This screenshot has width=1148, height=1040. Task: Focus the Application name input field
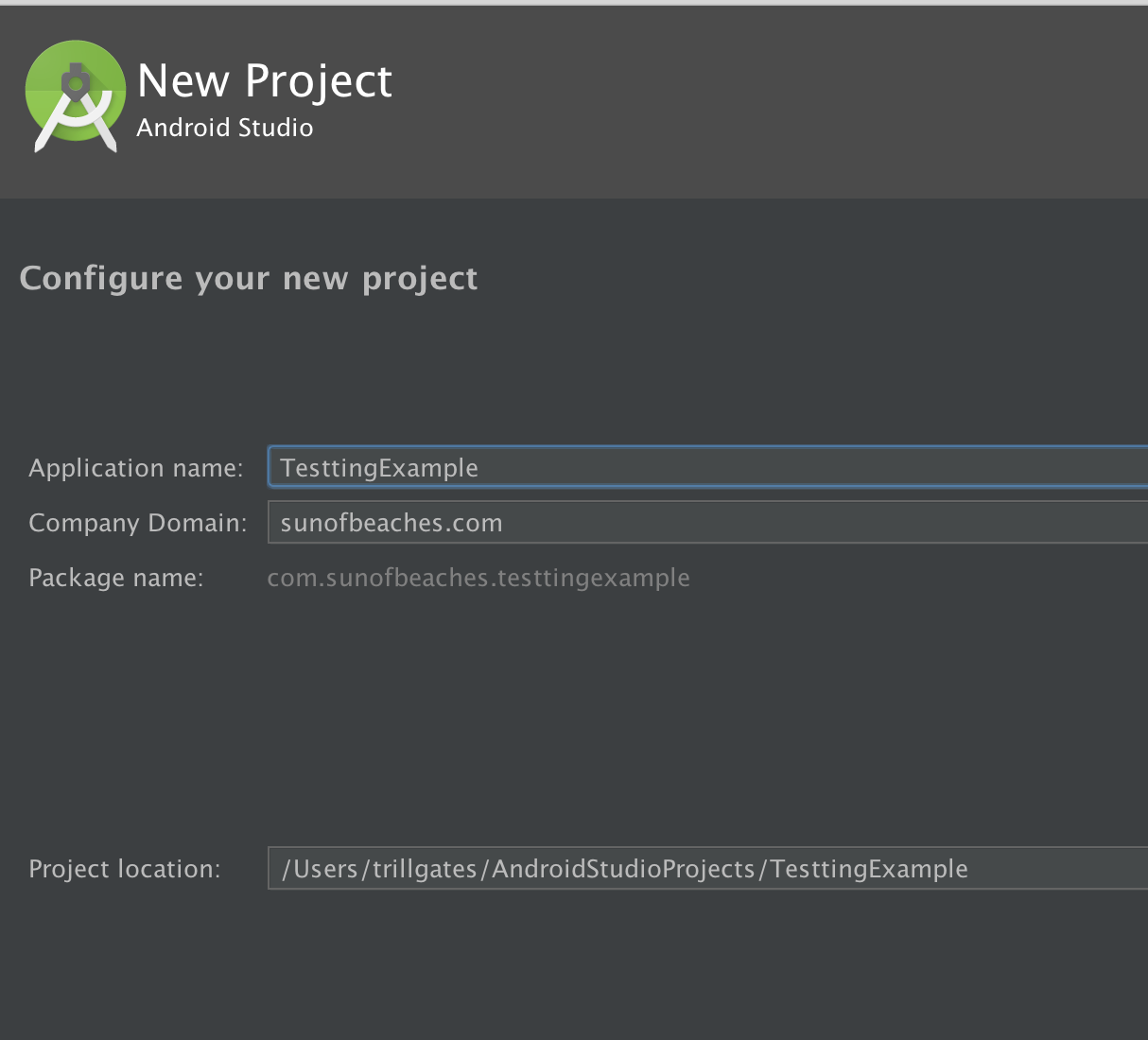point(708,467)
